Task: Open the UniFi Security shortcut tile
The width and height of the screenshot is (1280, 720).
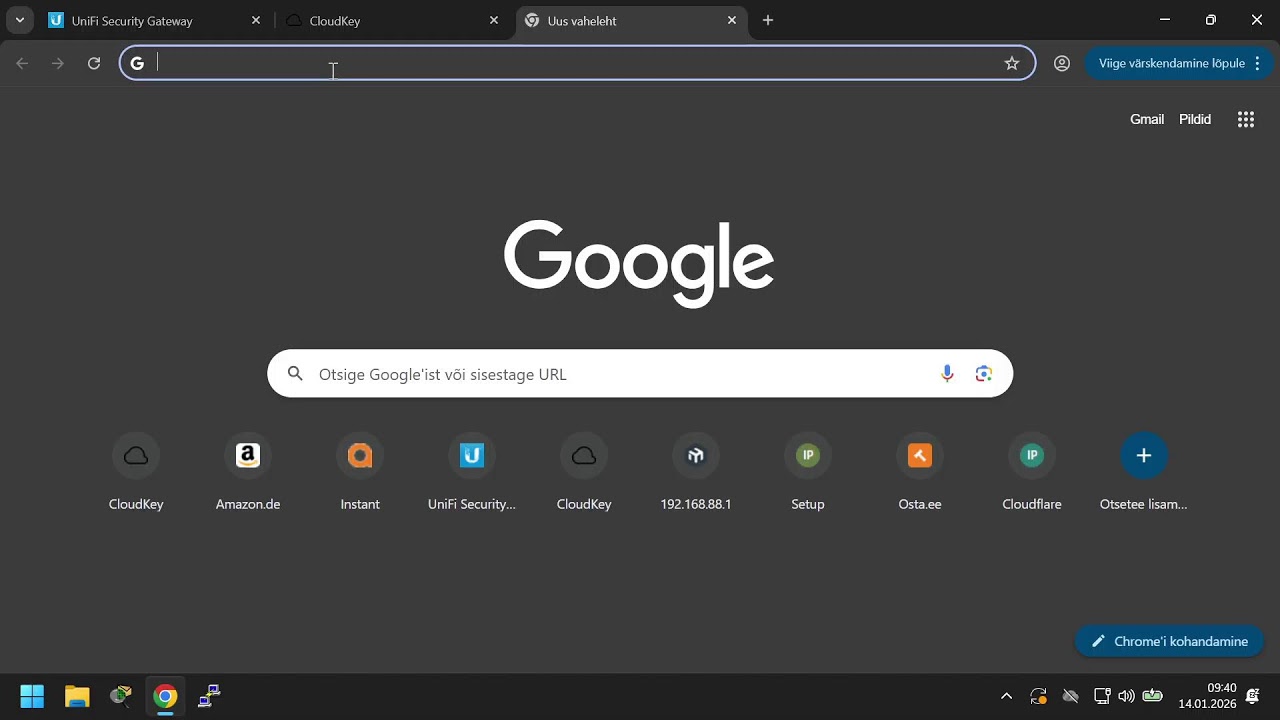Action: pos(472,472)
